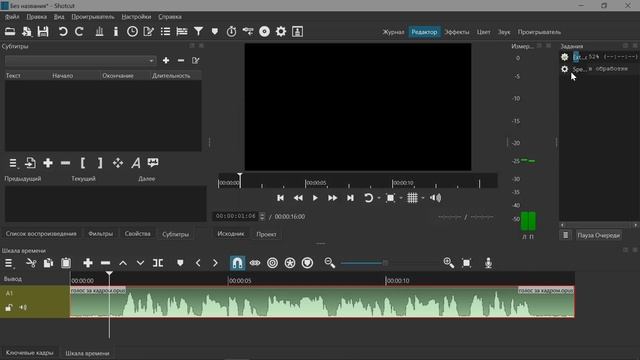Open the timeline hamburger menu
Image resolution: width=640 pixels, height=360 pixels.
(9, 263)
